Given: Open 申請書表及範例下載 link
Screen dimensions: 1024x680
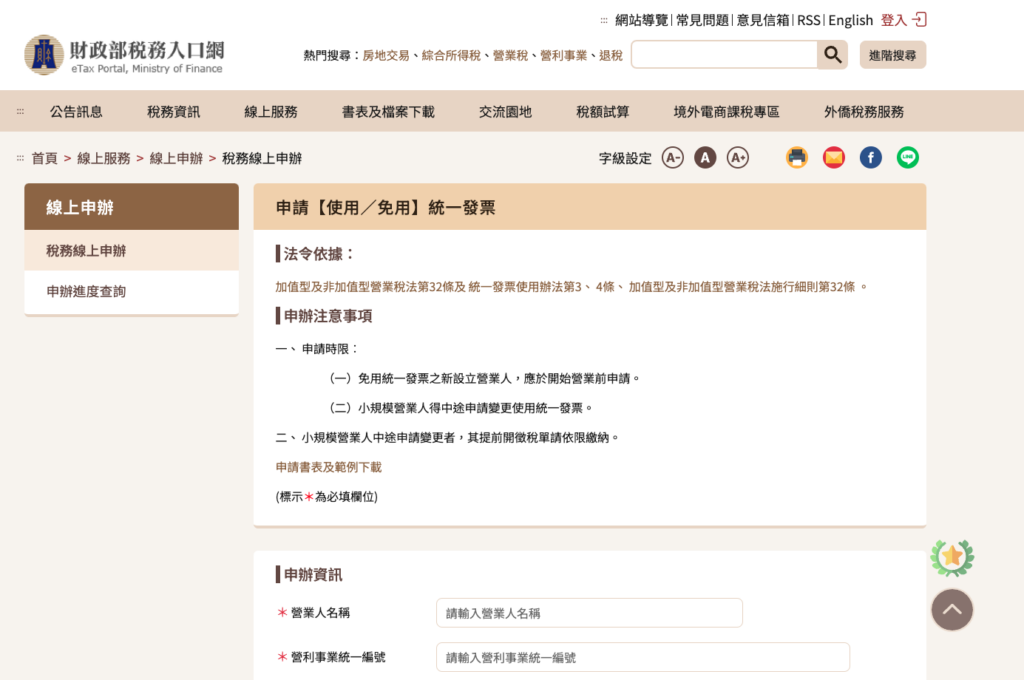Looking at the screenshot, I should click(x=328, y=467).
